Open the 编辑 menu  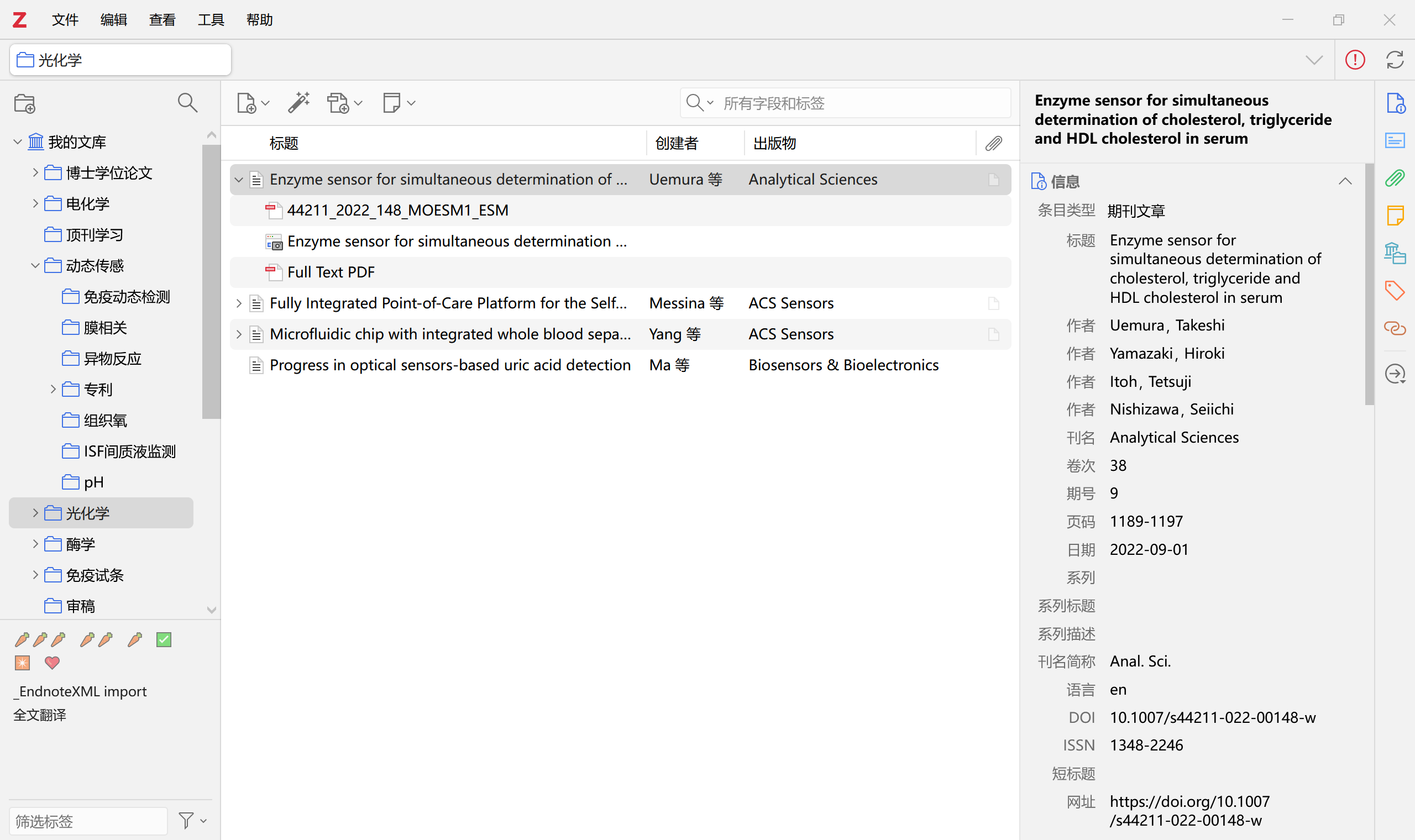coord(113,20)
